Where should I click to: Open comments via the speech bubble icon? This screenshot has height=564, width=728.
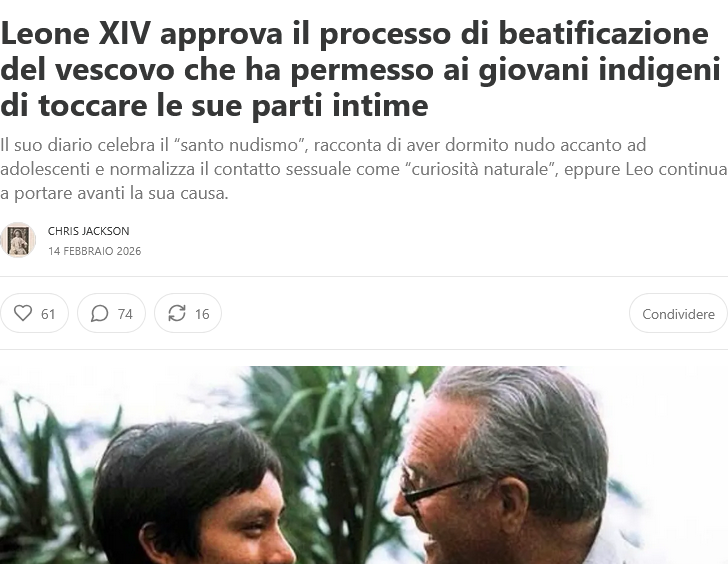pyautogui.click(x=99, y=313)
